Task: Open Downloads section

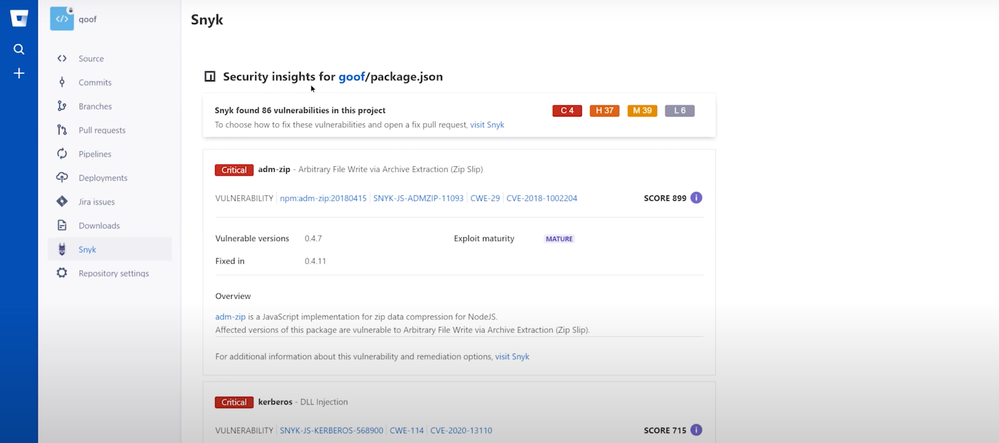Action: coord(99,226)
